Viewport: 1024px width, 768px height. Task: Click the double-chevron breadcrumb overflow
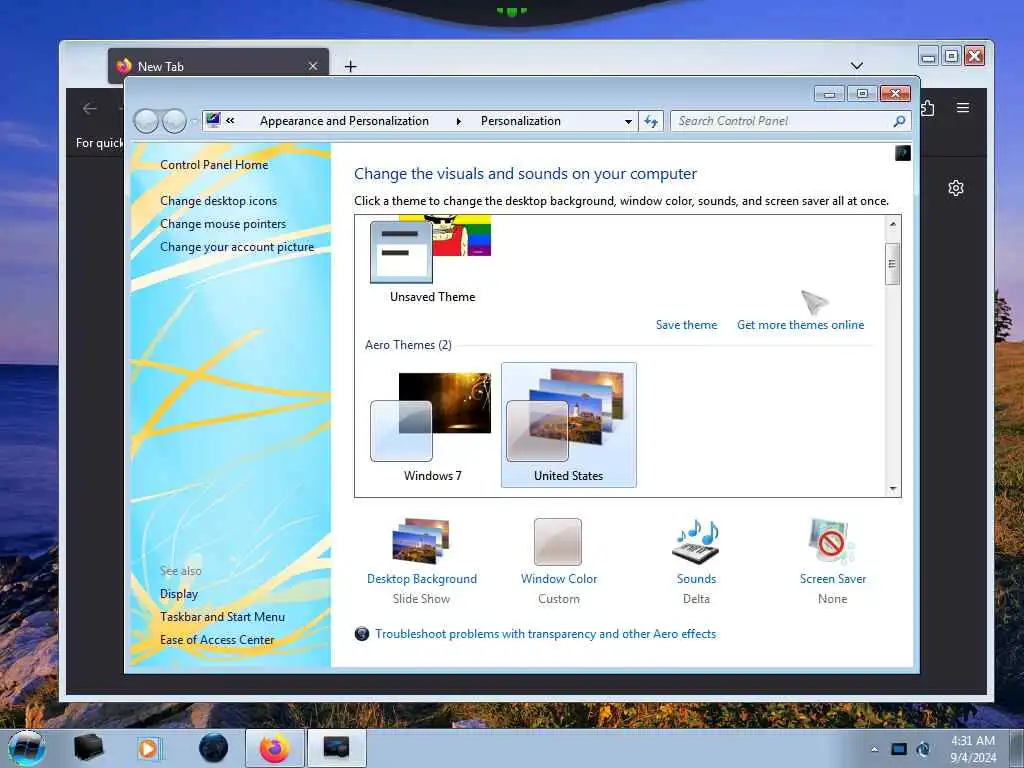(x=230, y=121)
